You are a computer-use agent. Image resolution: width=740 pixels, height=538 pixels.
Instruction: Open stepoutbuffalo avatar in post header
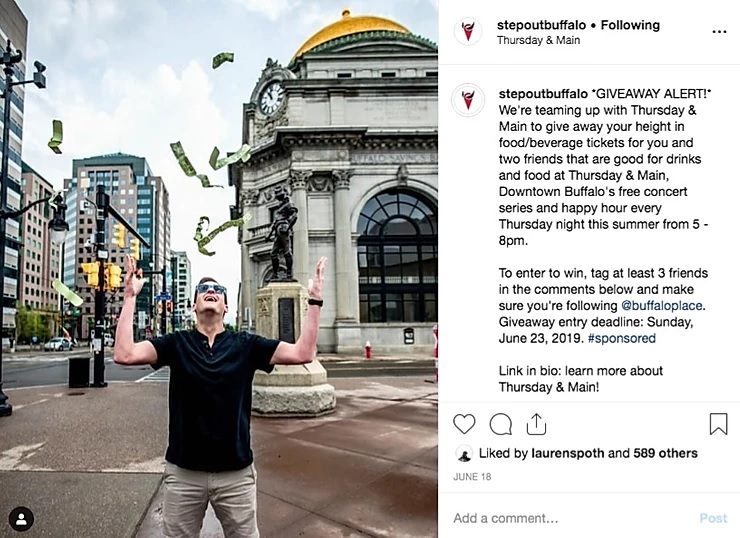(x=468, y=32)
